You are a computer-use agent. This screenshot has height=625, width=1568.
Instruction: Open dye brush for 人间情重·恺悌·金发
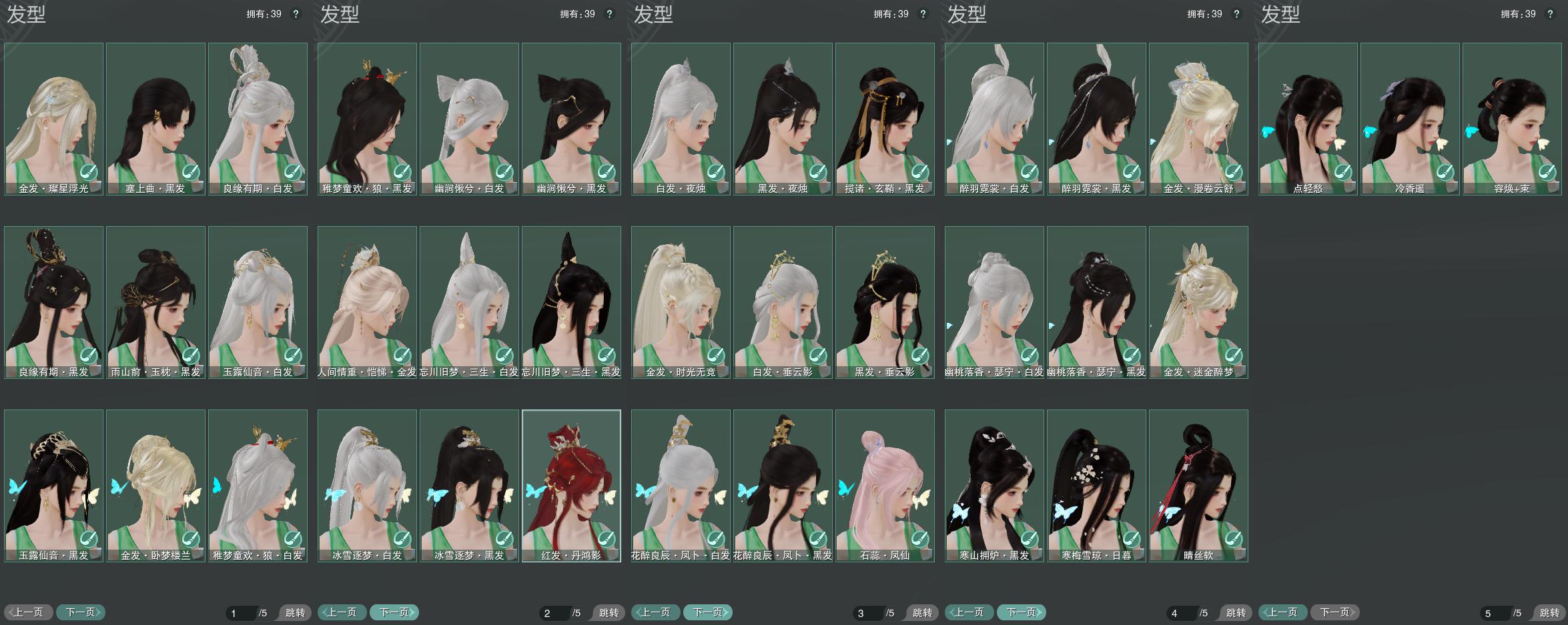[402, 356]
